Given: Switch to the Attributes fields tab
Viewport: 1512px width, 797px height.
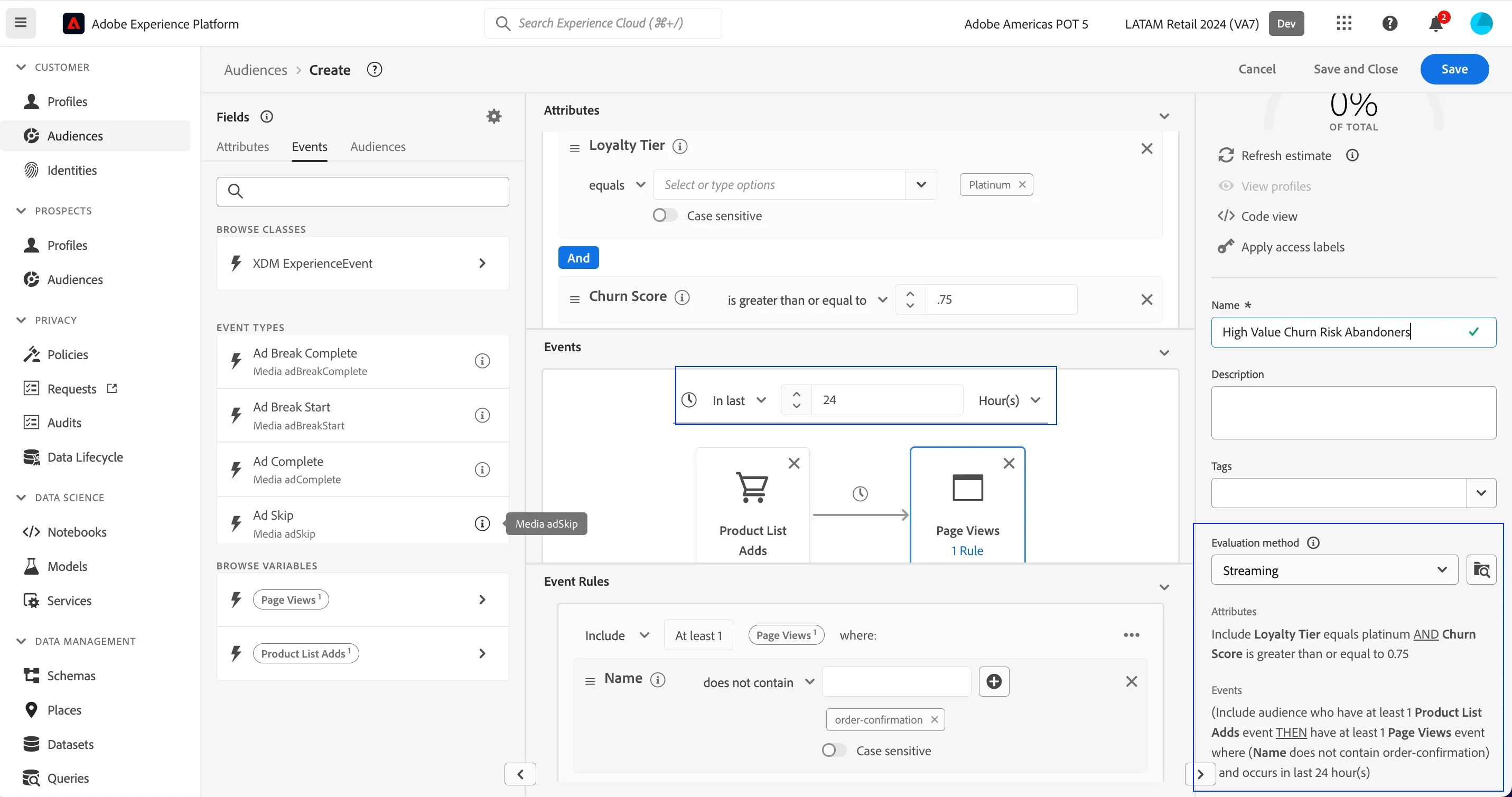Looking at the screenshot, I should [x=242, y=147].
